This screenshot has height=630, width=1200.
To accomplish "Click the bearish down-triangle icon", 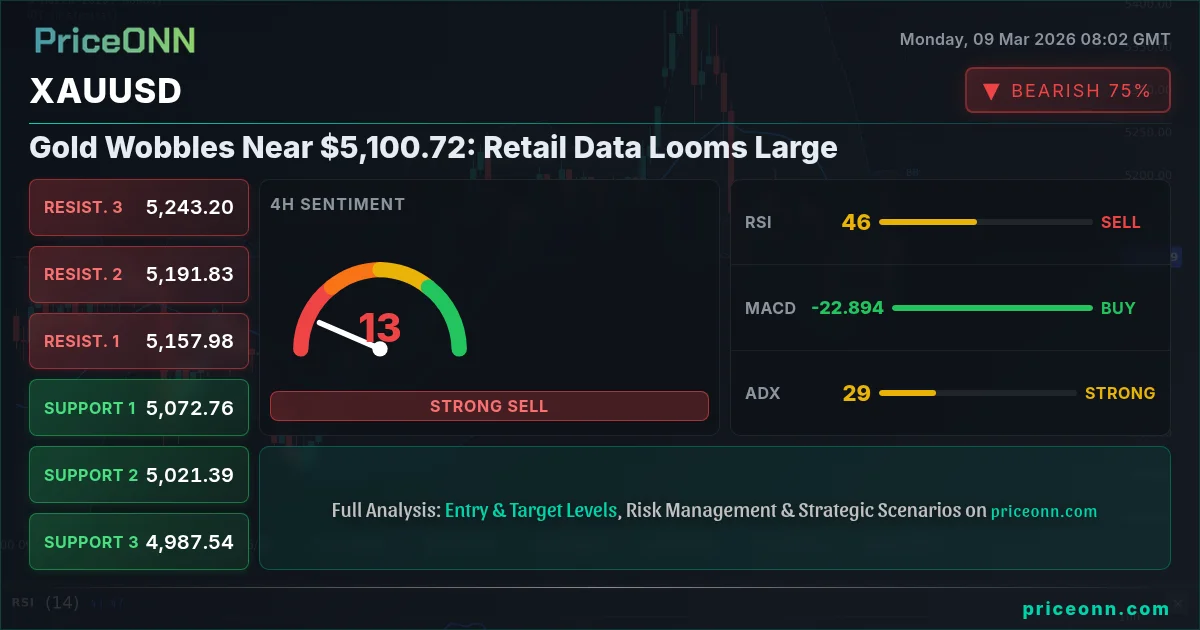I will coord(991,91).
